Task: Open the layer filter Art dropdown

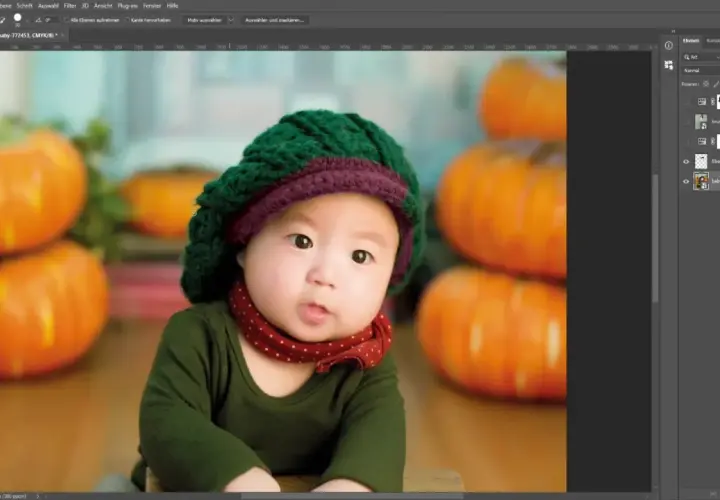Action: pyautogui.click(x=702, y=57)
